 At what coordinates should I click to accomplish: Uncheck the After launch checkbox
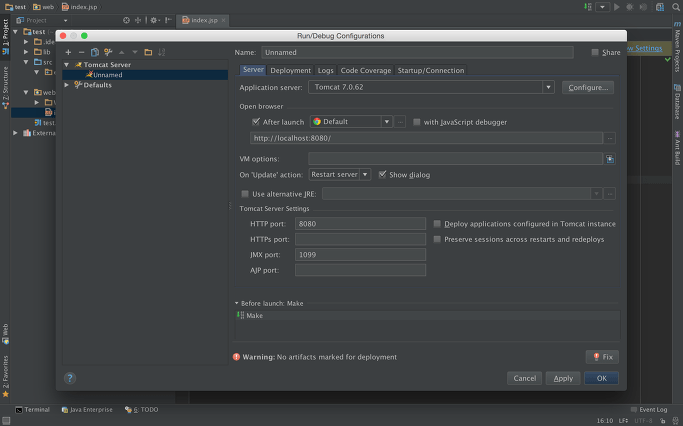tap(257, 122)
